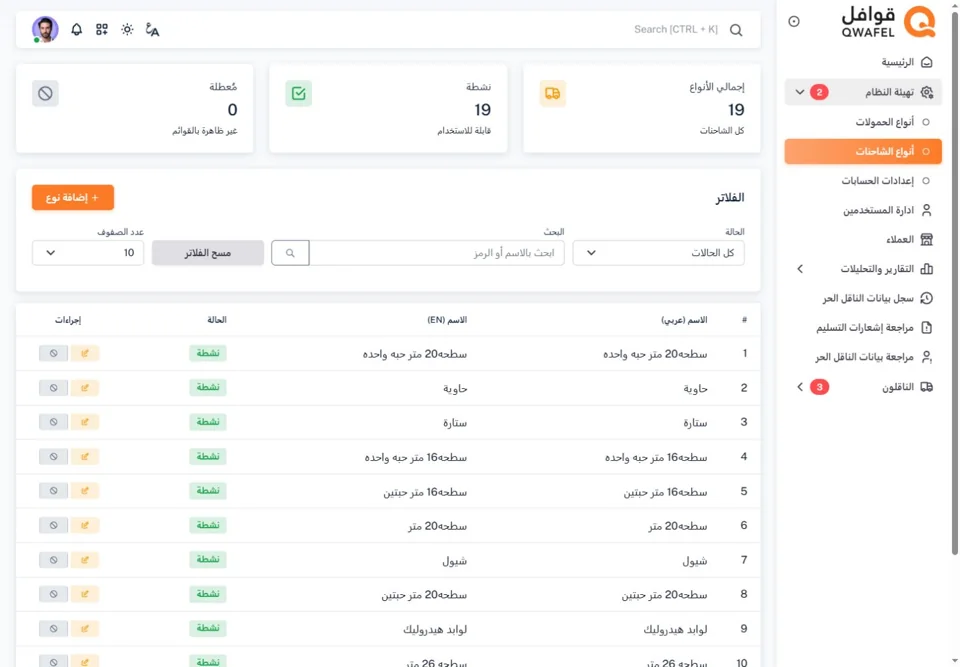960x667 pixels.
Task: Edit the لوابد هيدروليك row
Action: [84, 628]
